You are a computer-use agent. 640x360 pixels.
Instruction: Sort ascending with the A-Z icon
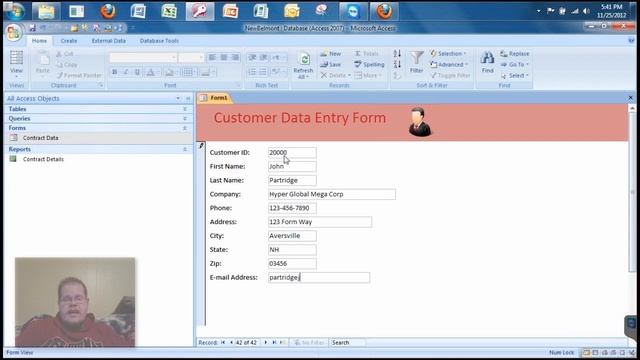pyautogui.click(x=397, y=53)
